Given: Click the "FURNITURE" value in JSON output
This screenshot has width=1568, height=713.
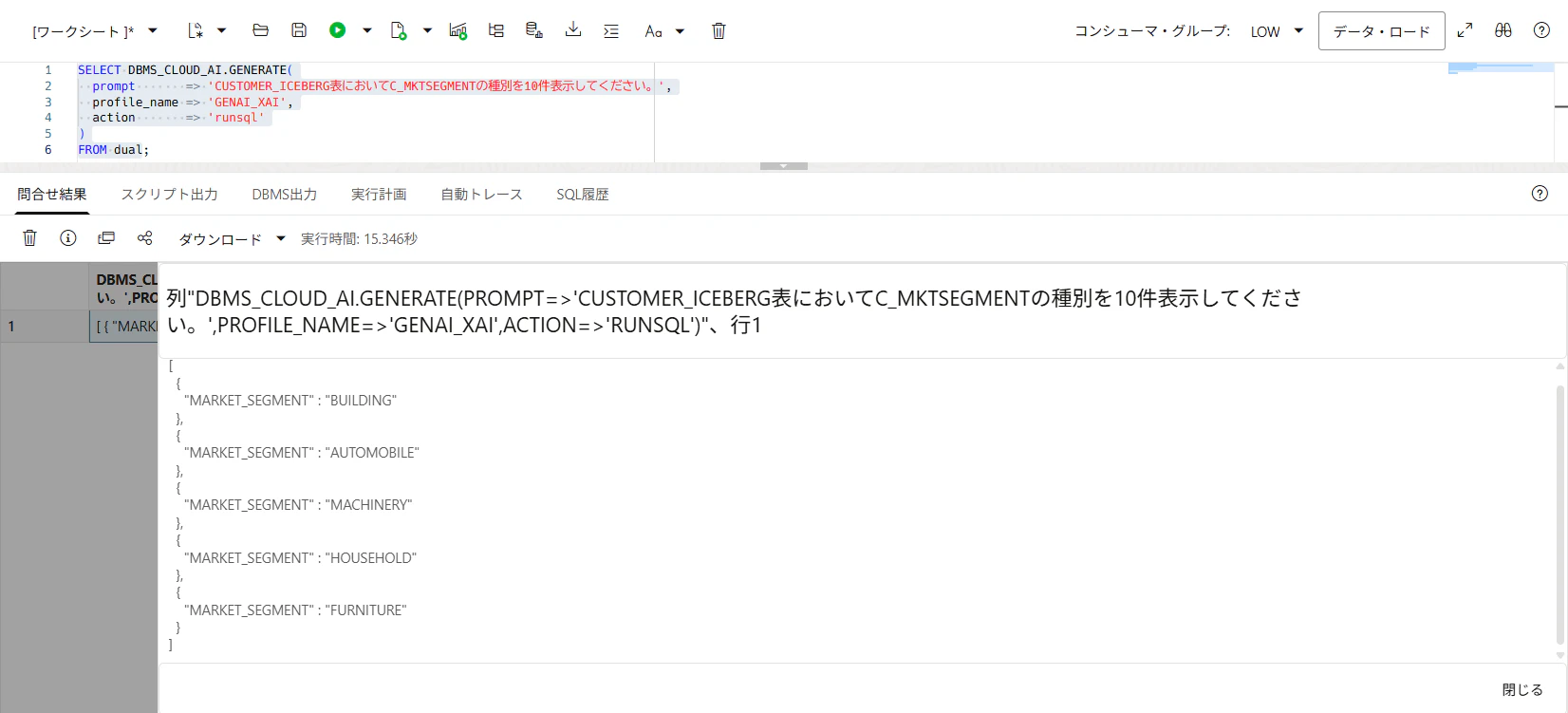Looking at the screenshot, I should point(365,610).
